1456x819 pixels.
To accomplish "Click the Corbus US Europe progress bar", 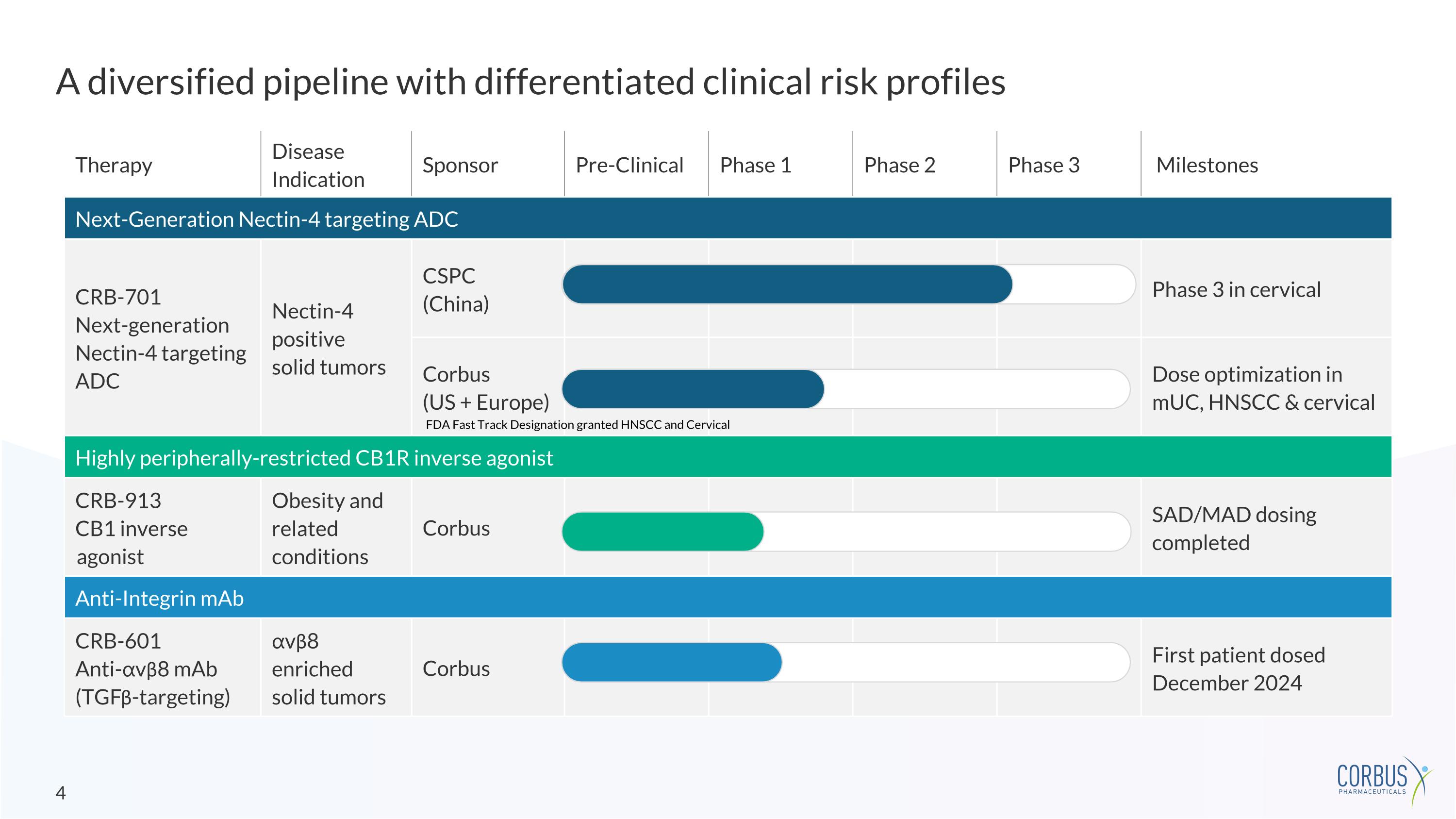I will point(693,389).
